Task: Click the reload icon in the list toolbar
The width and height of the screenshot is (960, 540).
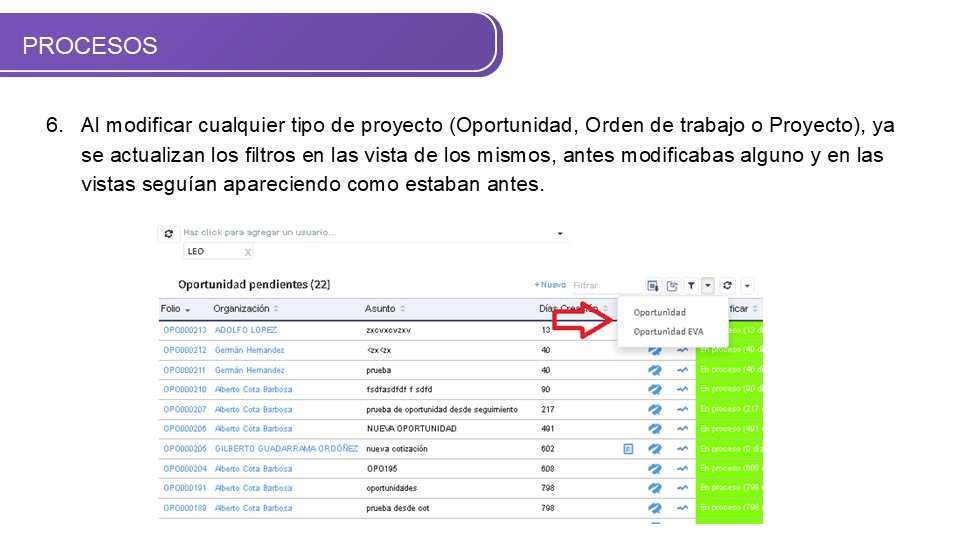Action: click(727, 285)
